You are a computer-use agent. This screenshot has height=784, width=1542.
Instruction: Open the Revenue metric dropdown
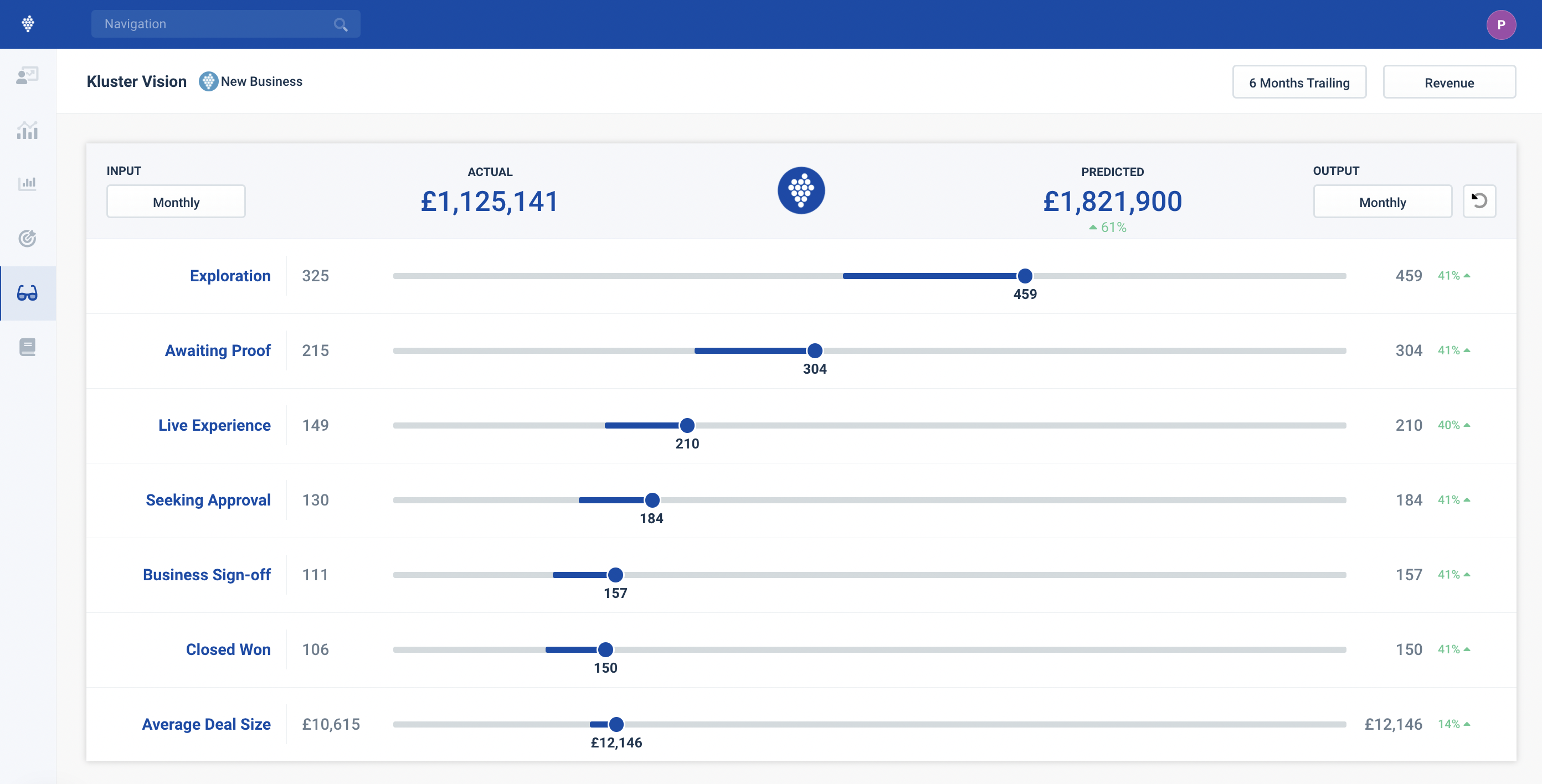tap(1448, 82)
